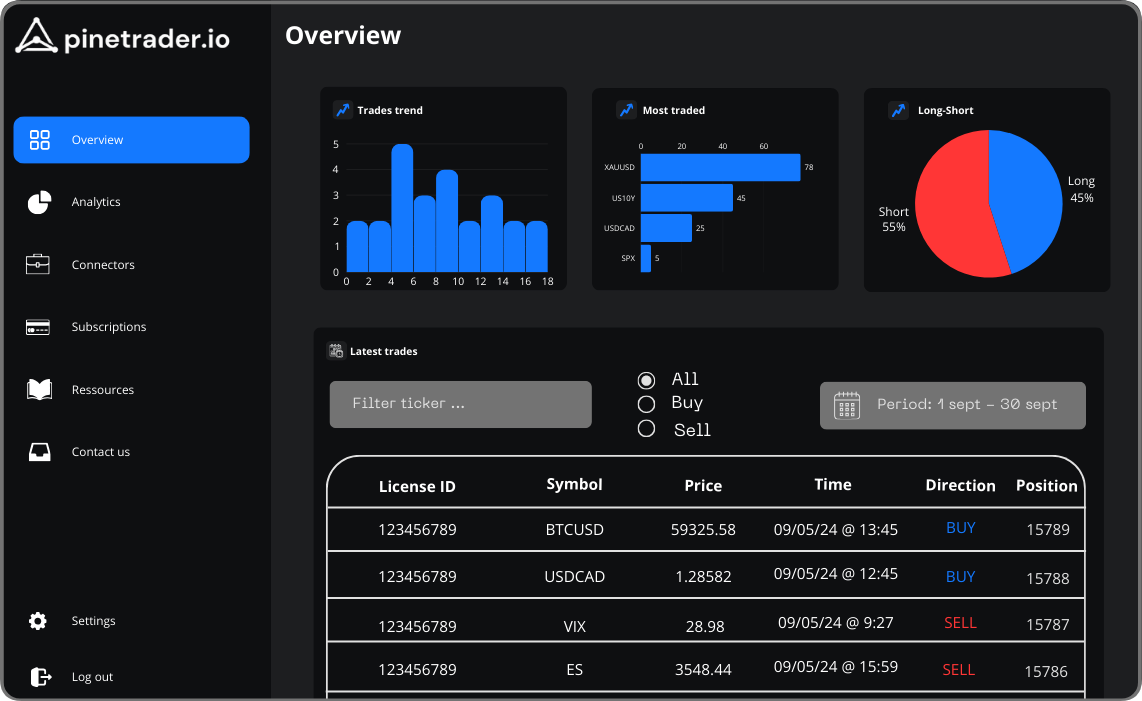Click the Symbol column header

(x=574, y=485)
